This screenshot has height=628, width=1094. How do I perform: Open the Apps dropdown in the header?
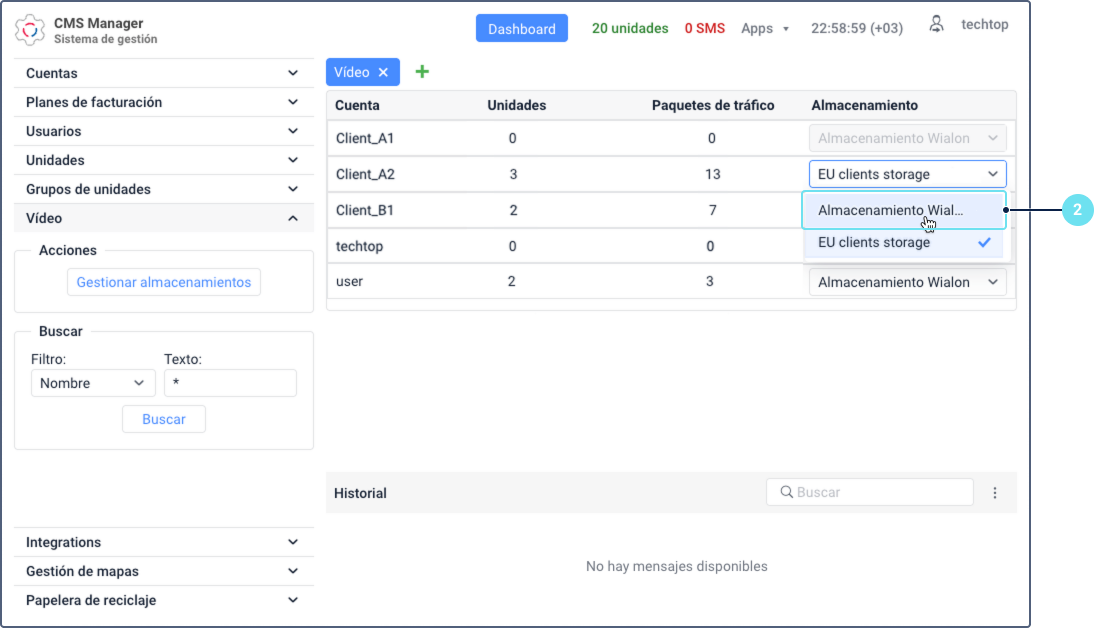click(x=765, y=28)
